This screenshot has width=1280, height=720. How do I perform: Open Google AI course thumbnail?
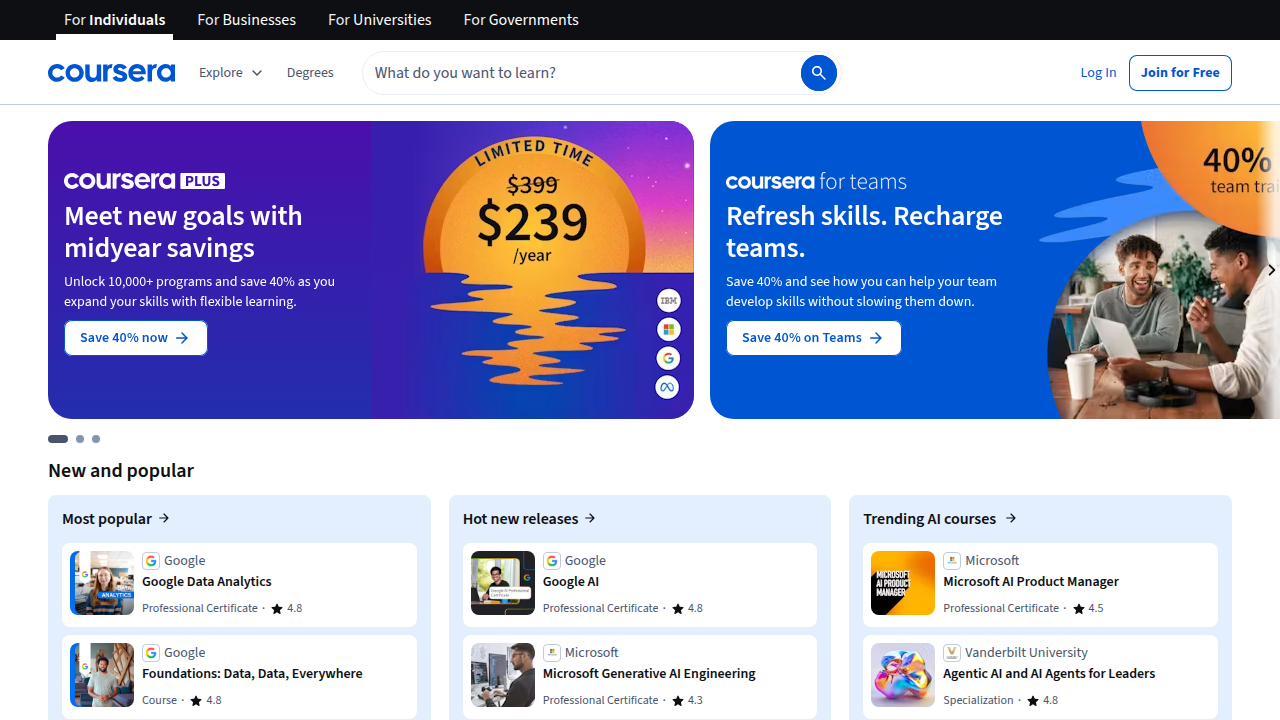(x=503, y=583)
